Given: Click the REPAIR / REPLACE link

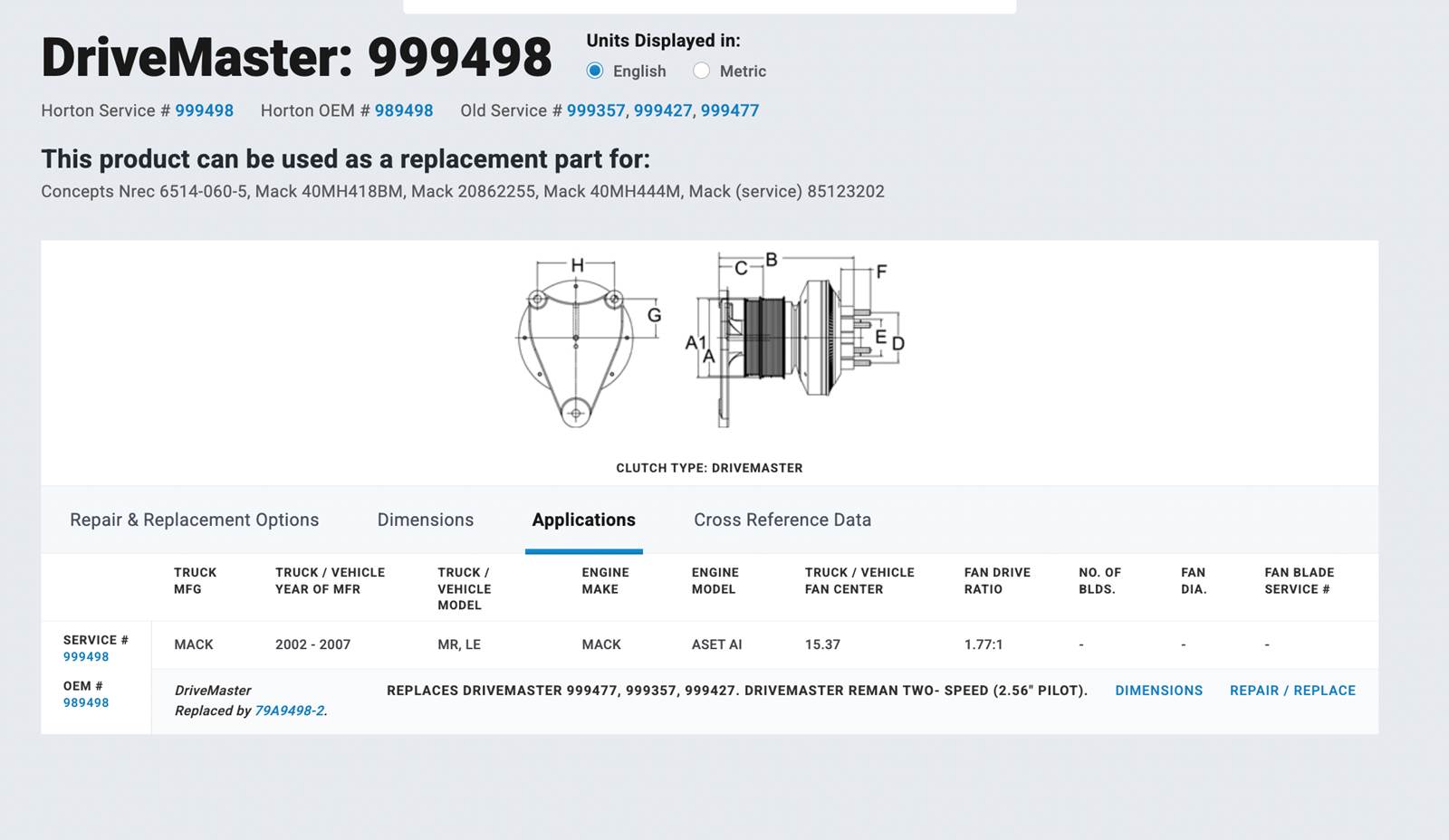Looking at the screenshot, I should (x=1292, y=691).
